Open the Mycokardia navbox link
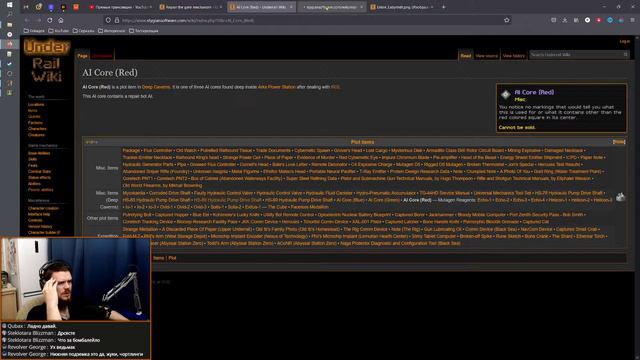Viewport: 640px width, 360px height. (x=134, y=193)
